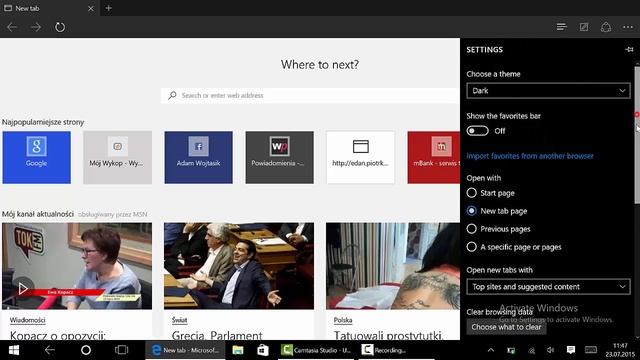Show hidden tray icons chevron
Viewport: 640px width, 360px height.
point(491,350)
